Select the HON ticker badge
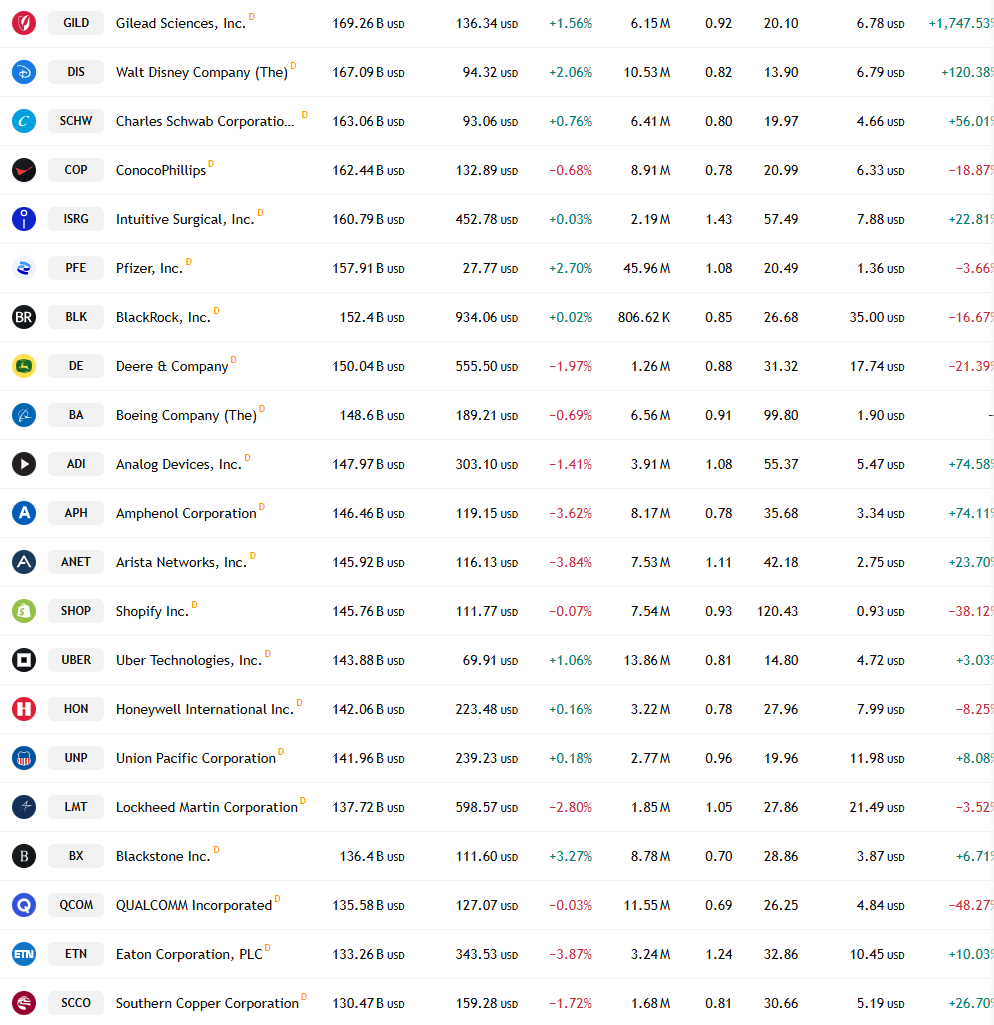 click(x=76, y=709)
